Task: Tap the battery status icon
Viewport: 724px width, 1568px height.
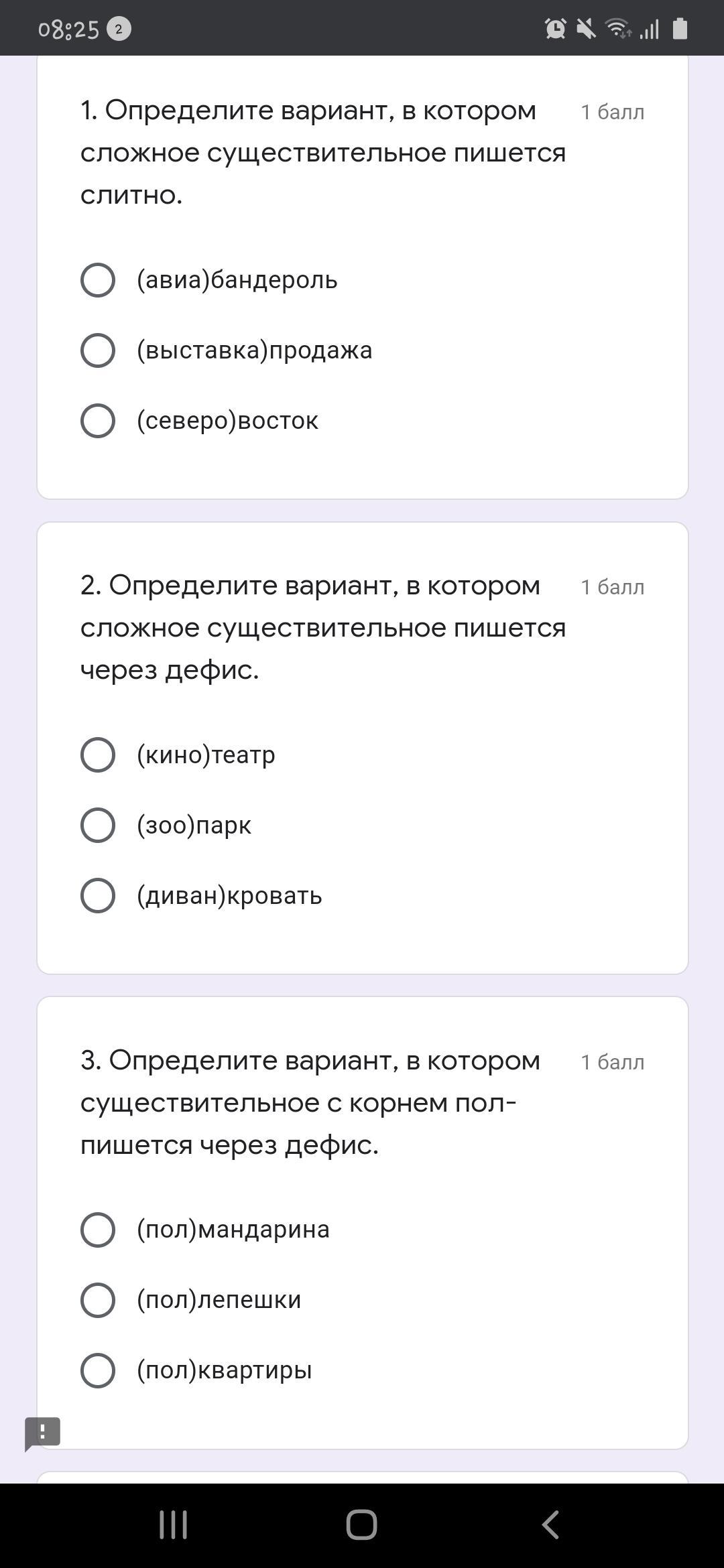Action: tap(680, 29)
